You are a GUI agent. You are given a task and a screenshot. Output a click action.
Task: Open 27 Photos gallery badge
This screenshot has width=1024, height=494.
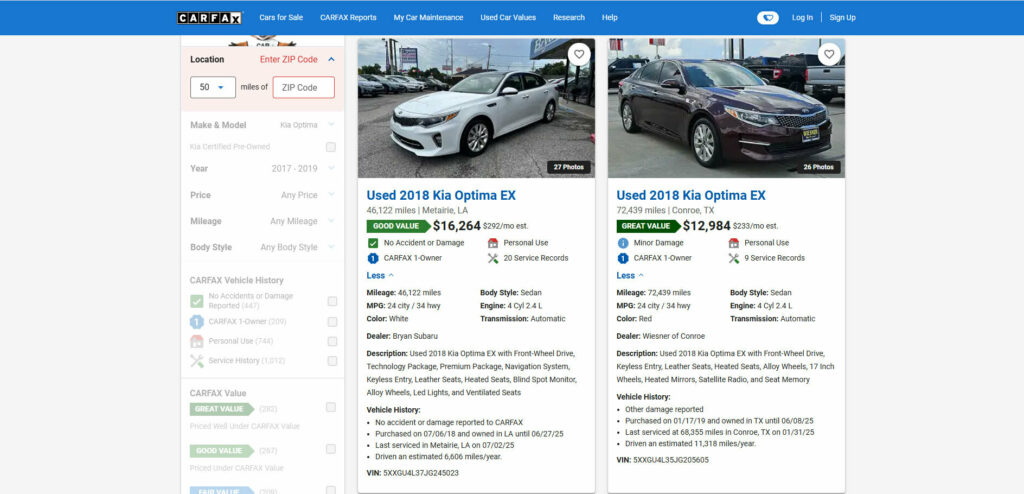569,167
